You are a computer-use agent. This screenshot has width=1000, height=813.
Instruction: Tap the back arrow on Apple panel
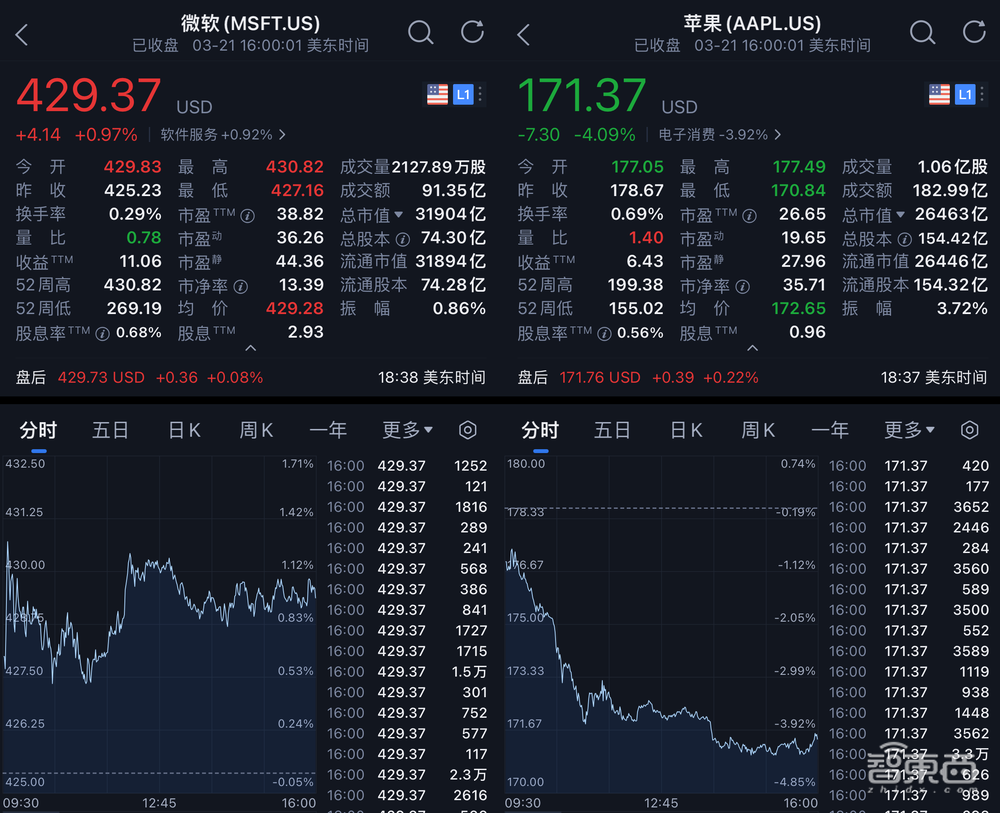pos(523,36)
